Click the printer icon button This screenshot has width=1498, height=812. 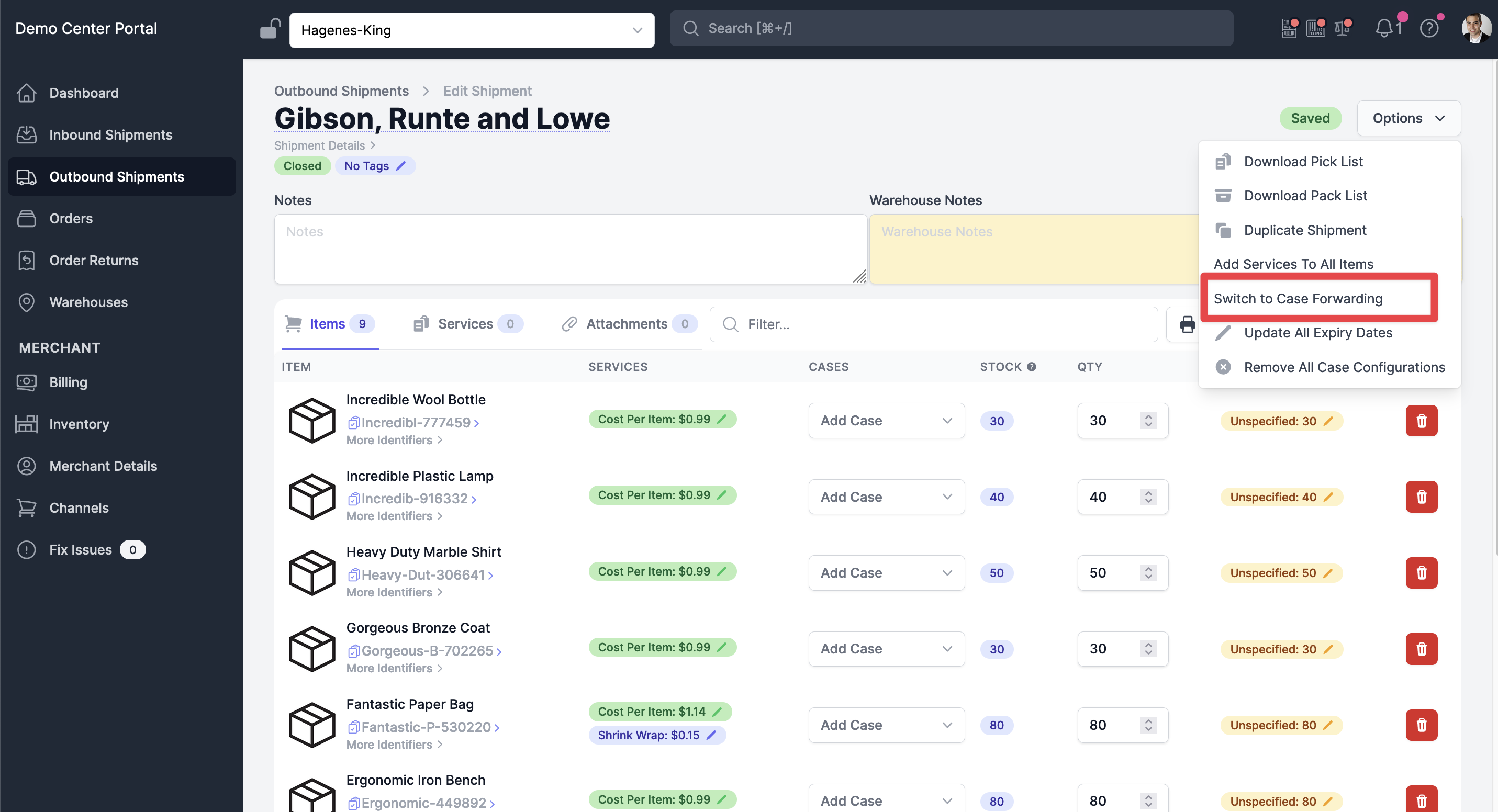[x=1187, y=324]
